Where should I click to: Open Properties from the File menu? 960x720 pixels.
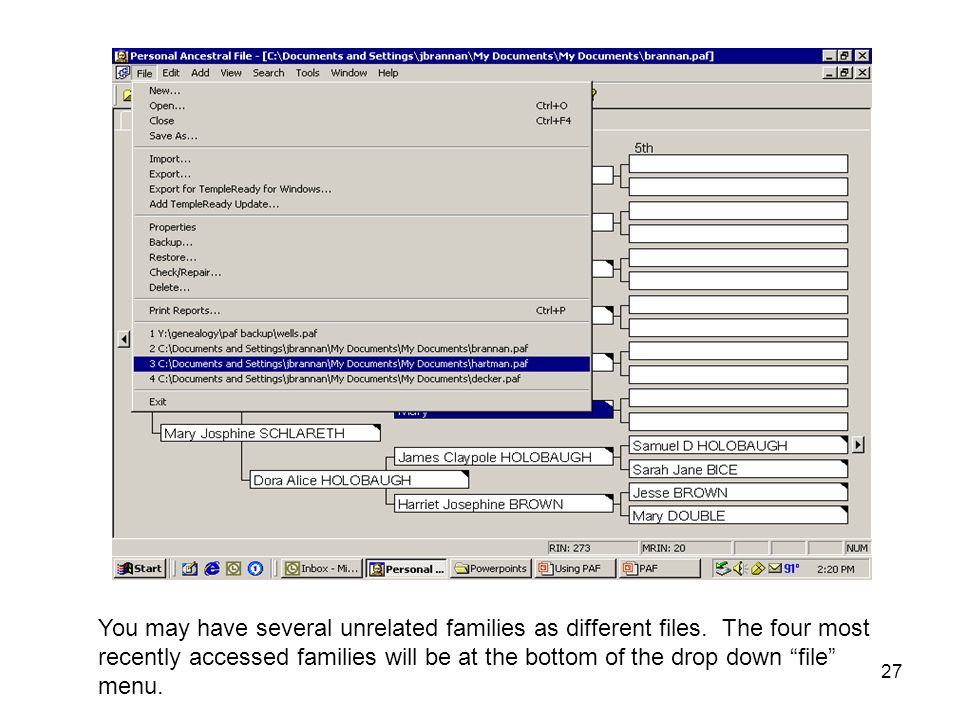pos(362,227)
